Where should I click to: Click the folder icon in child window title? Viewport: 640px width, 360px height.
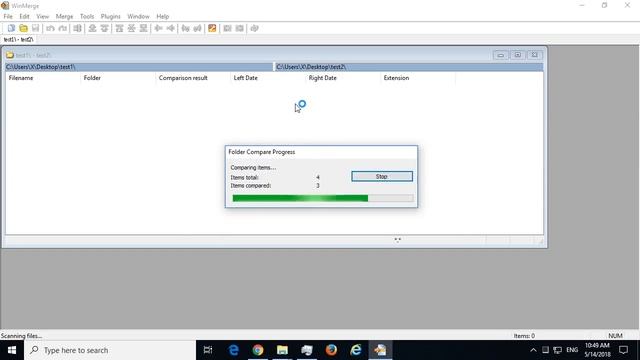(10, 55)
